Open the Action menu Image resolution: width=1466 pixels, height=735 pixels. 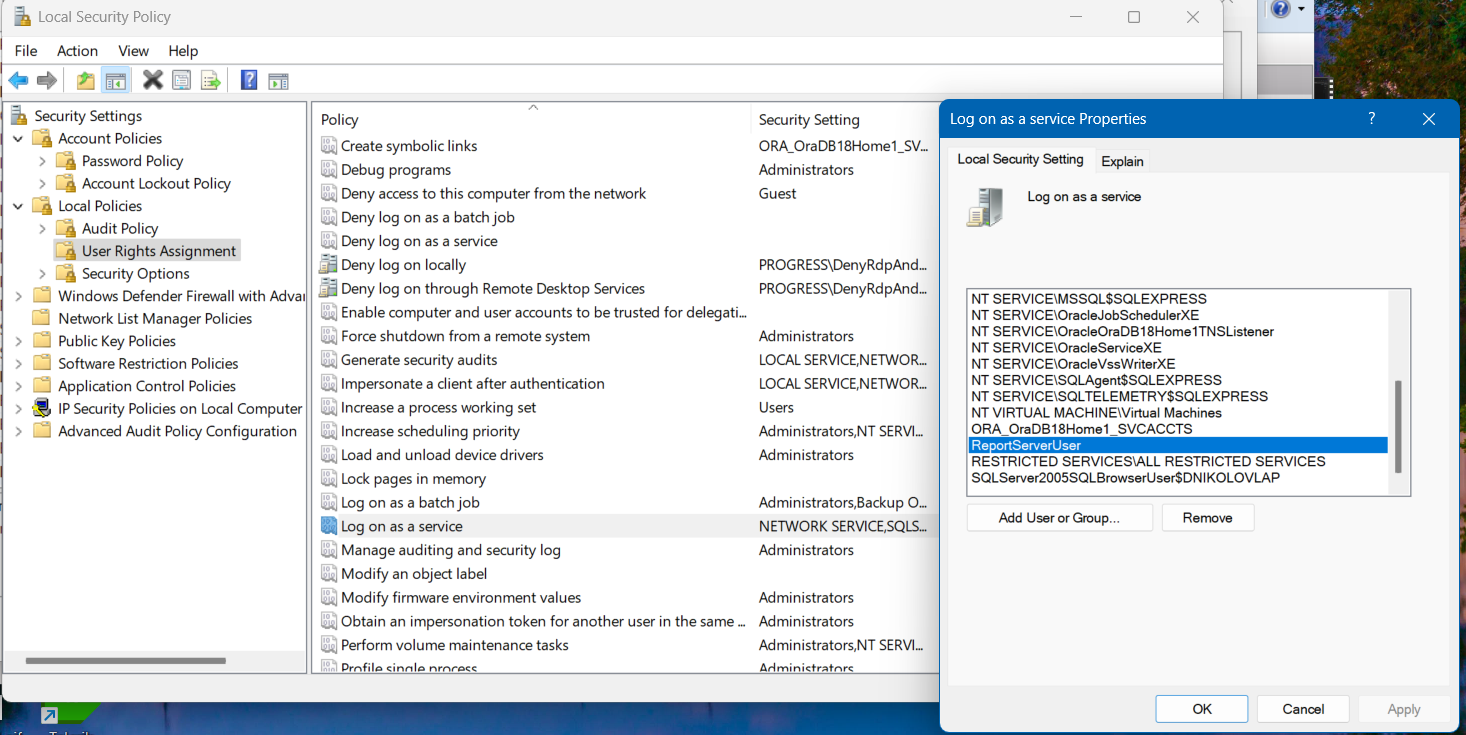(77, 51)
